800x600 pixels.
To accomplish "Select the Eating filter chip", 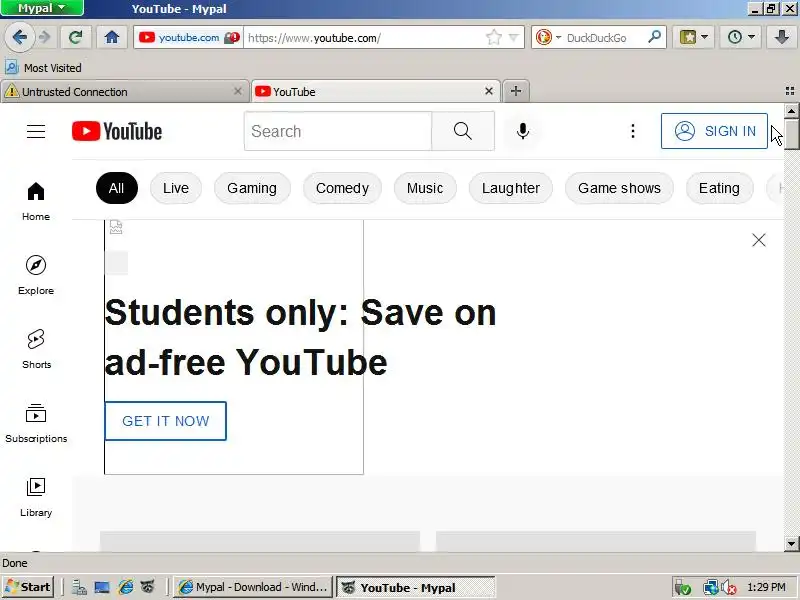I will (719, 188).
